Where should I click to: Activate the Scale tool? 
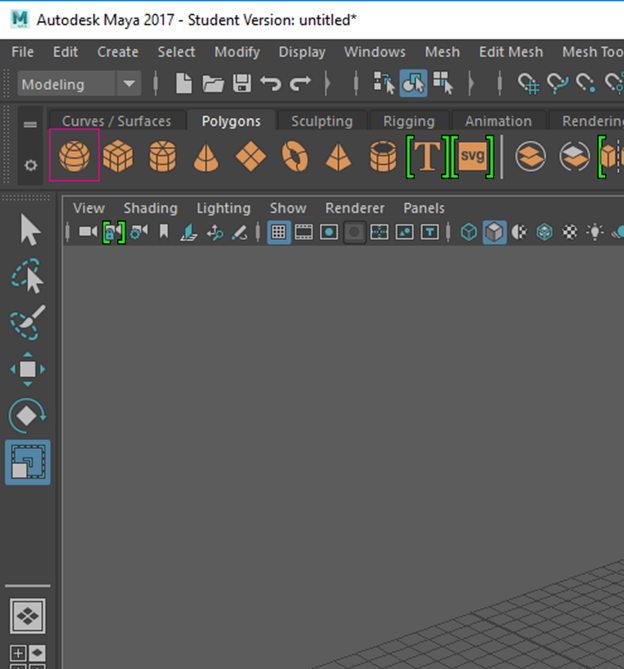(x=28, y=462)
